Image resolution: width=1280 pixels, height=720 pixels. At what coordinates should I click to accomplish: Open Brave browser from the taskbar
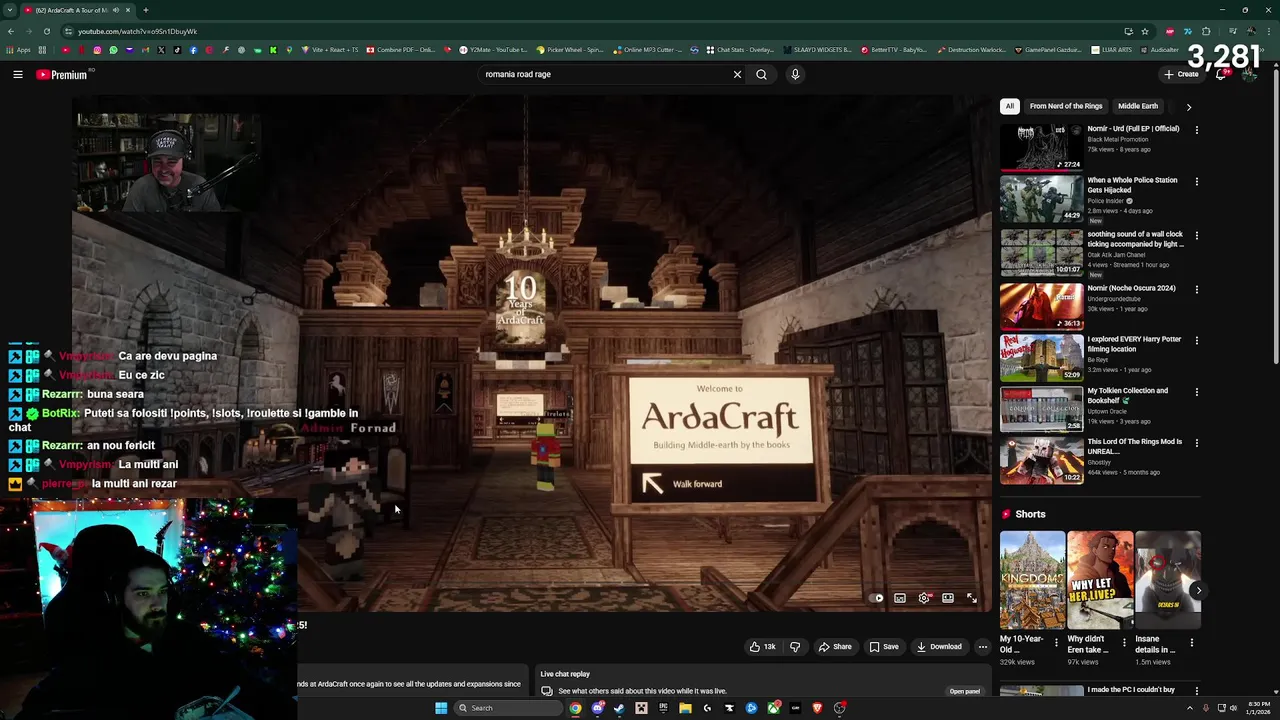click(817, 708)
